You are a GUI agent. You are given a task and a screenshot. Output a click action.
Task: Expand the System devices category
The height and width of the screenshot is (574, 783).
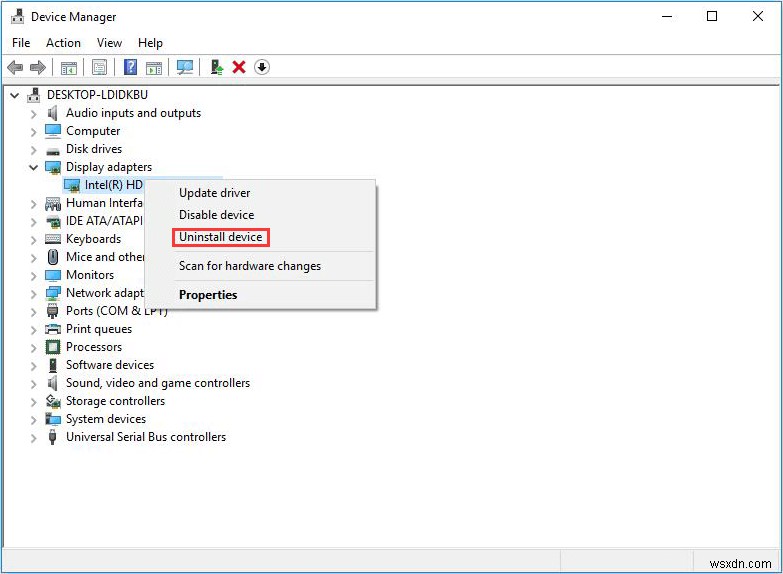click(33, 420)
